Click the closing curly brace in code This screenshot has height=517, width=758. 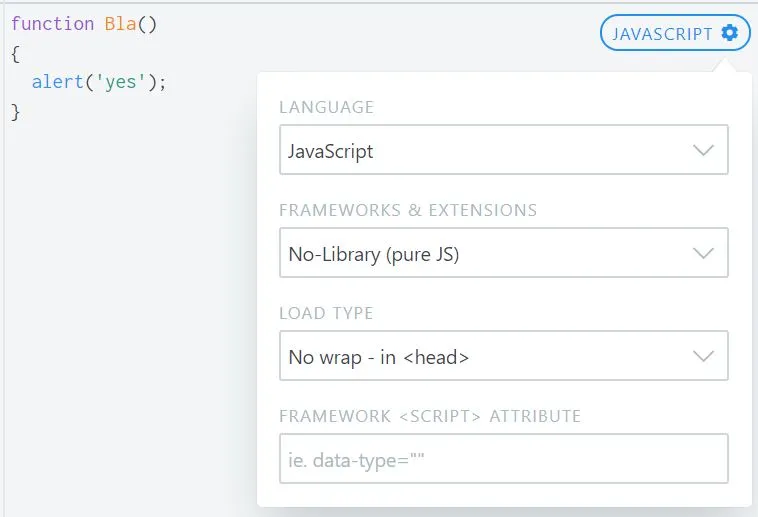point(16,111)
